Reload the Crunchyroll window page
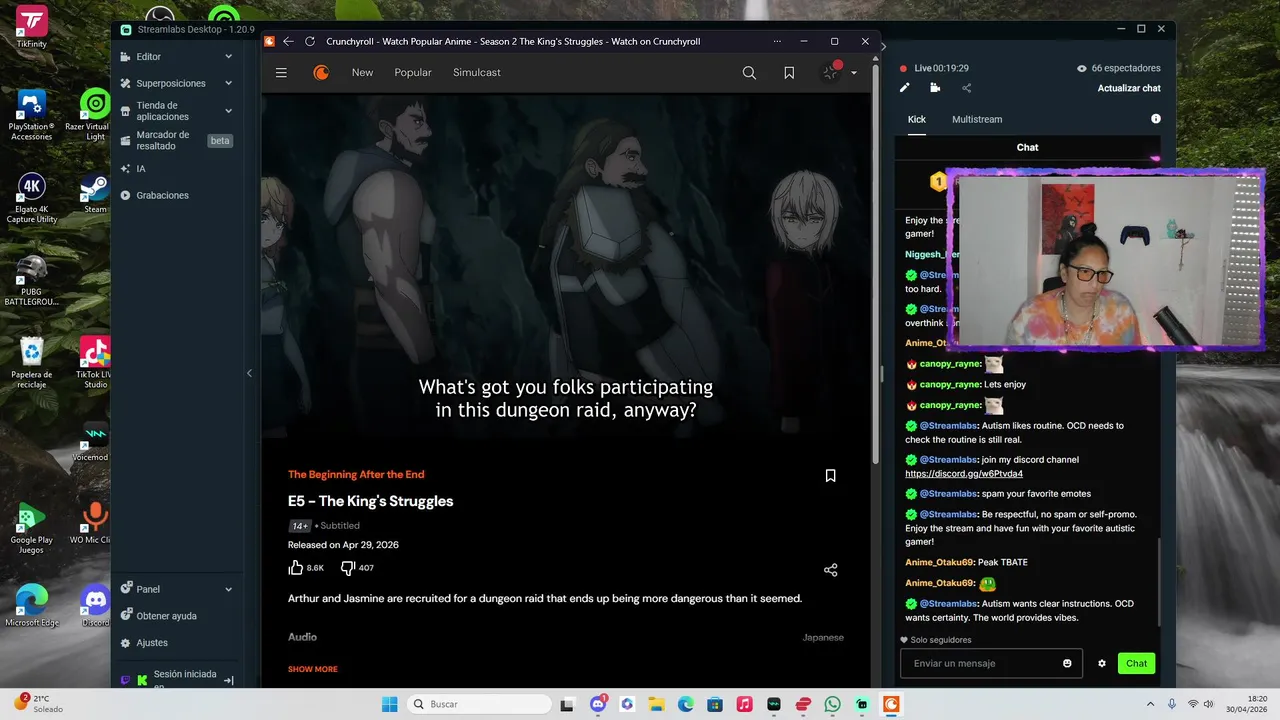This screenshot has height=720, width=1280. click(x=310, y=41)
